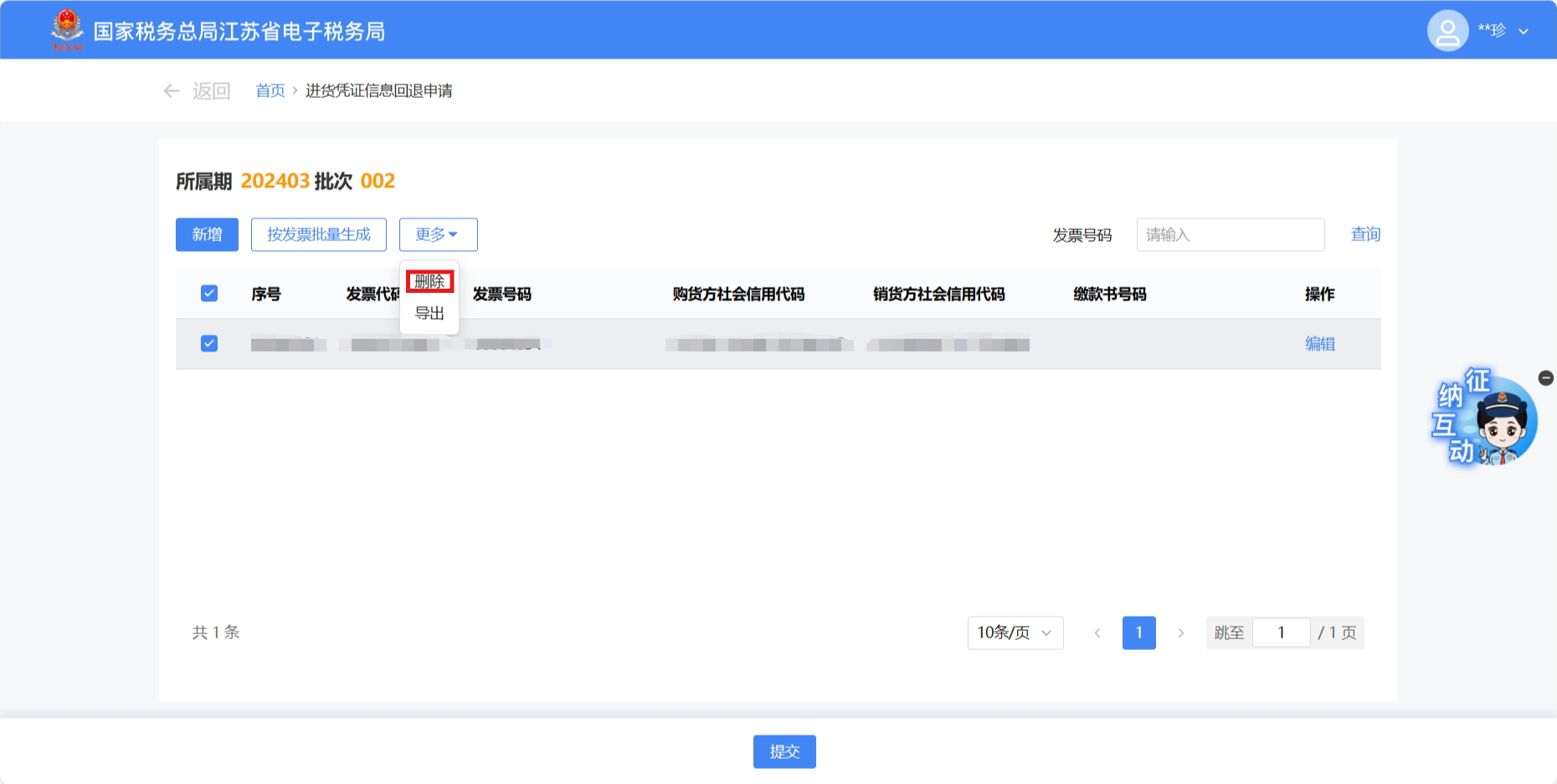The width and height of the screenshot is (1557, 784).
Task: Choose 导出 from the dropdown menu
Action: pos(429,313)
